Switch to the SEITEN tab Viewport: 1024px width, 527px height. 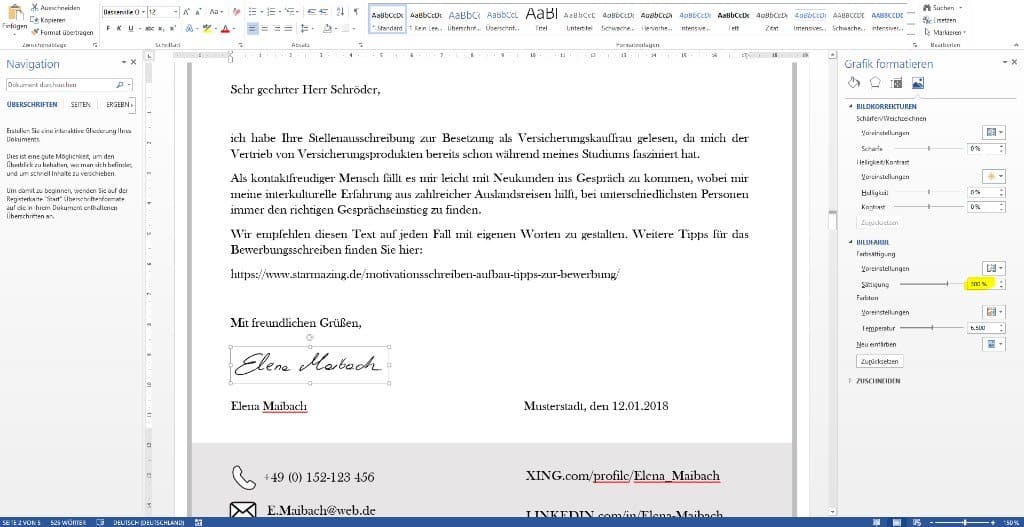[81, 104]
